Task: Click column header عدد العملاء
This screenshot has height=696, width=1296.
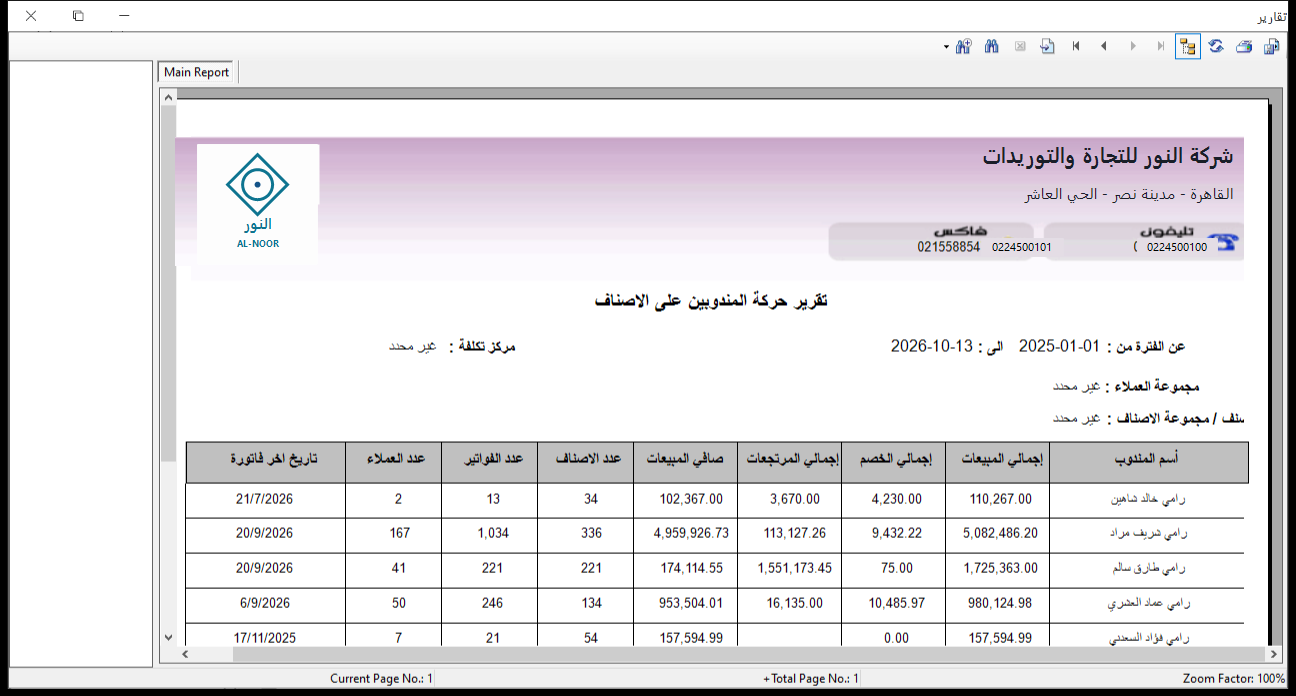Action: click(x=394, y=460)
